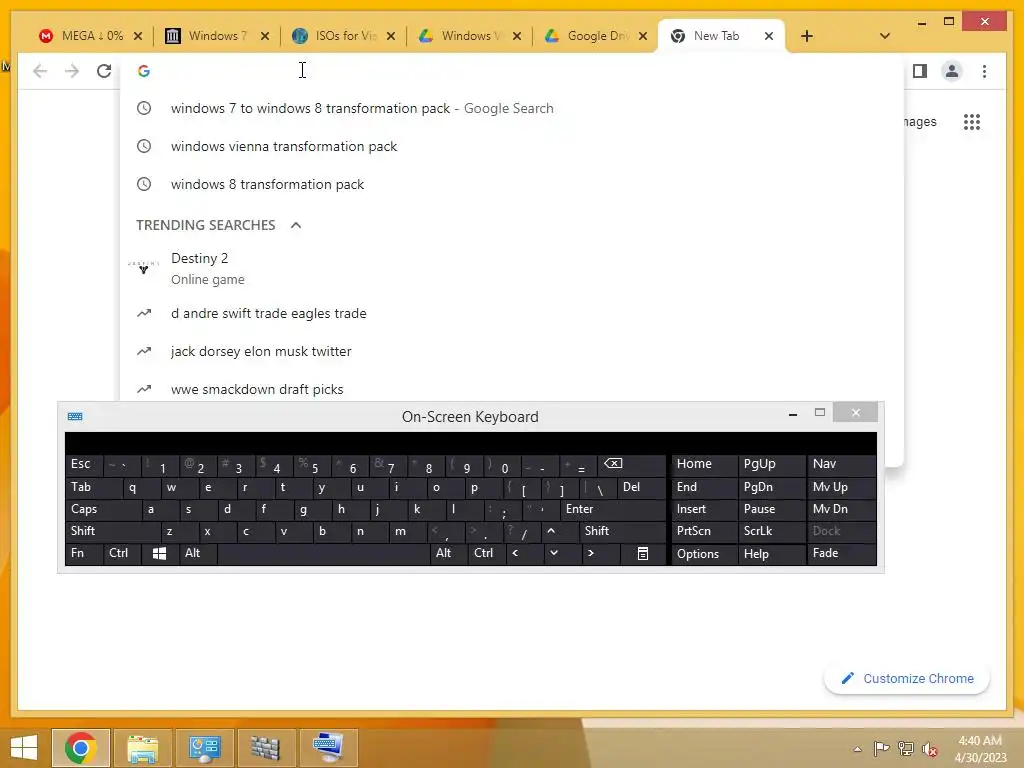Toggle the left Alt key

click(x=197, y=554)
